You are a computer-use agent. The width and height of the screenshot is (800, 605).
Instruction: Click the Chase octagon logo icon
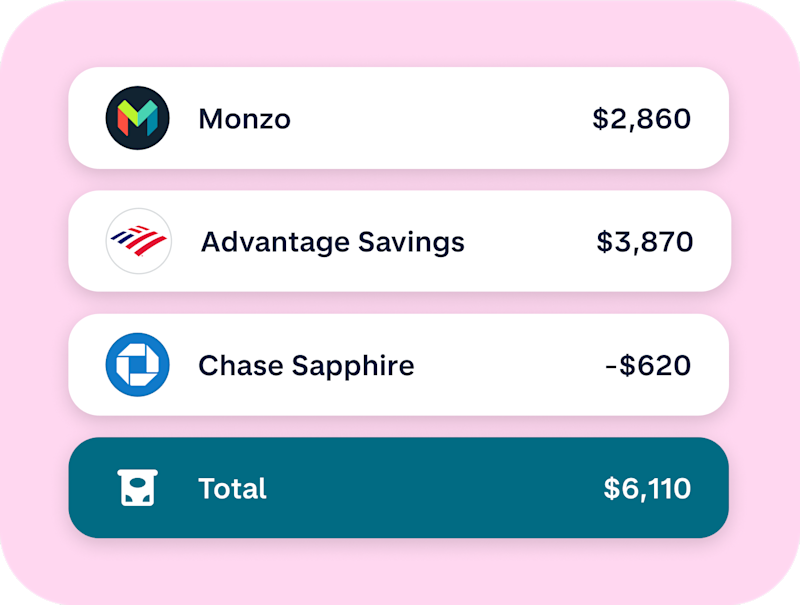138,365
